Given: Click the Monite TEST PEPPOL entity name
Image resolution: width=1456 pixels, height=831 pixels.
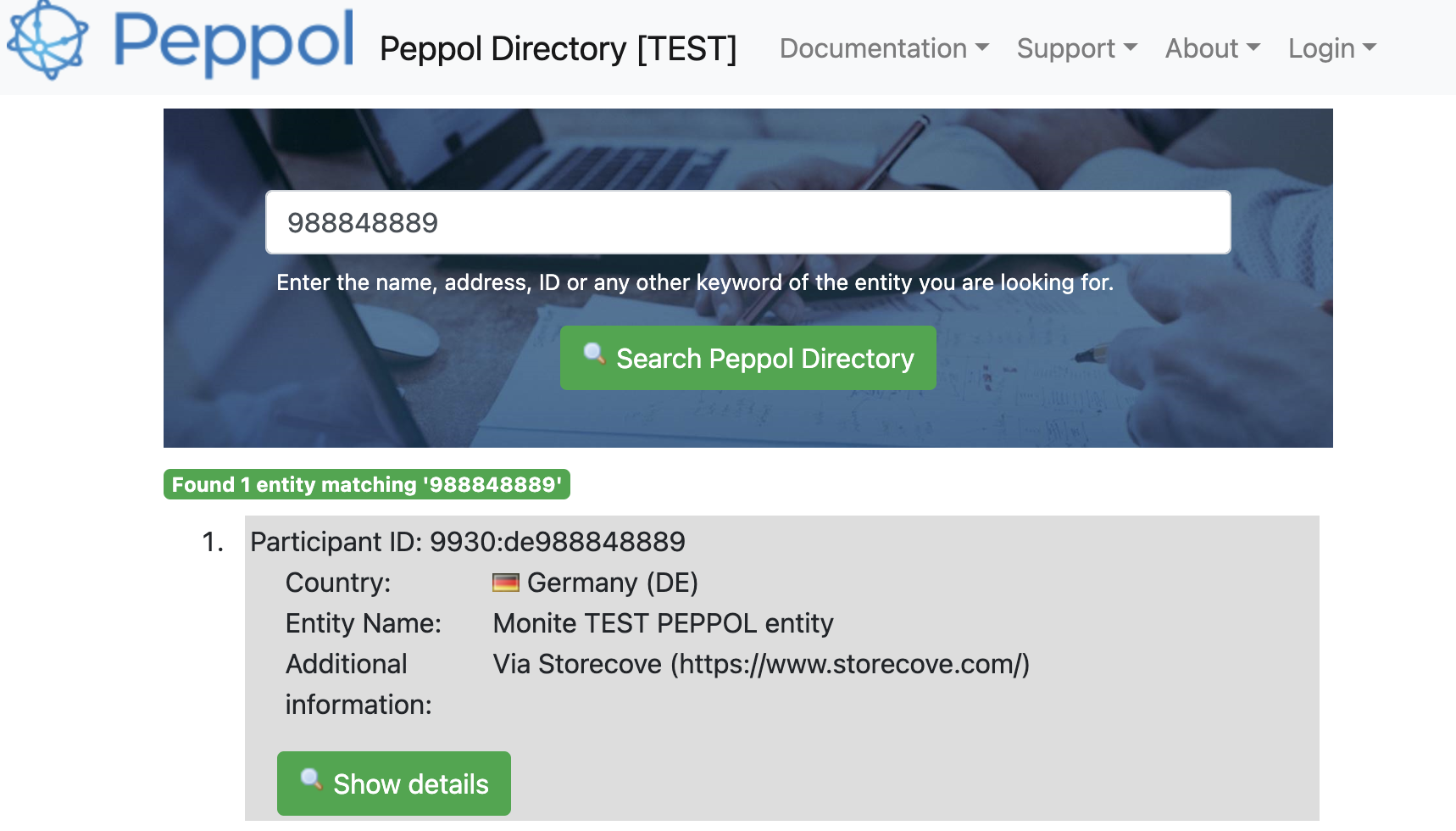Looking at the screenshot, I should pyautogui.click(x=663, y=623).
